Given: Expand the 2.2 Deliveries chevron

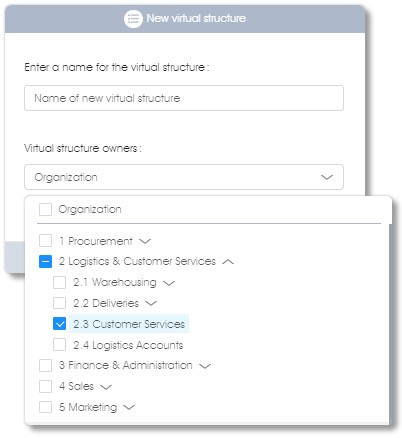Looking at the screenshot, I should pos(151,303).
